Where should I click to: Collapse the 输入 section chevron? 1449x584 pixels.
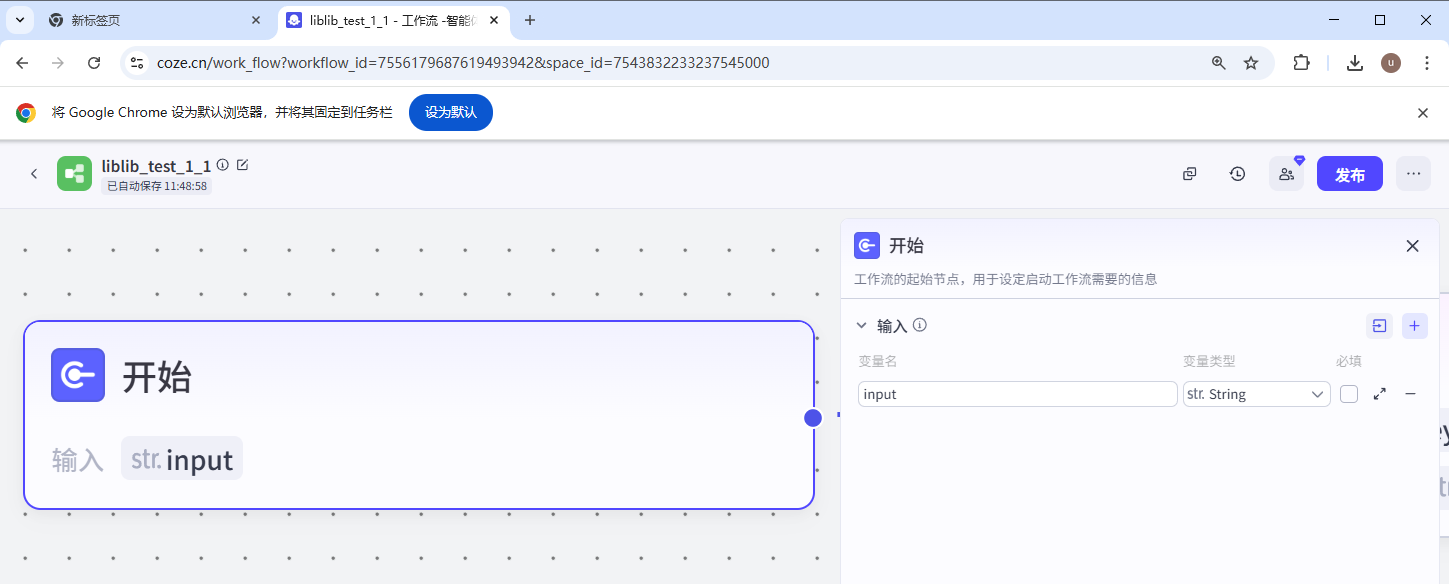coord(861,326)
